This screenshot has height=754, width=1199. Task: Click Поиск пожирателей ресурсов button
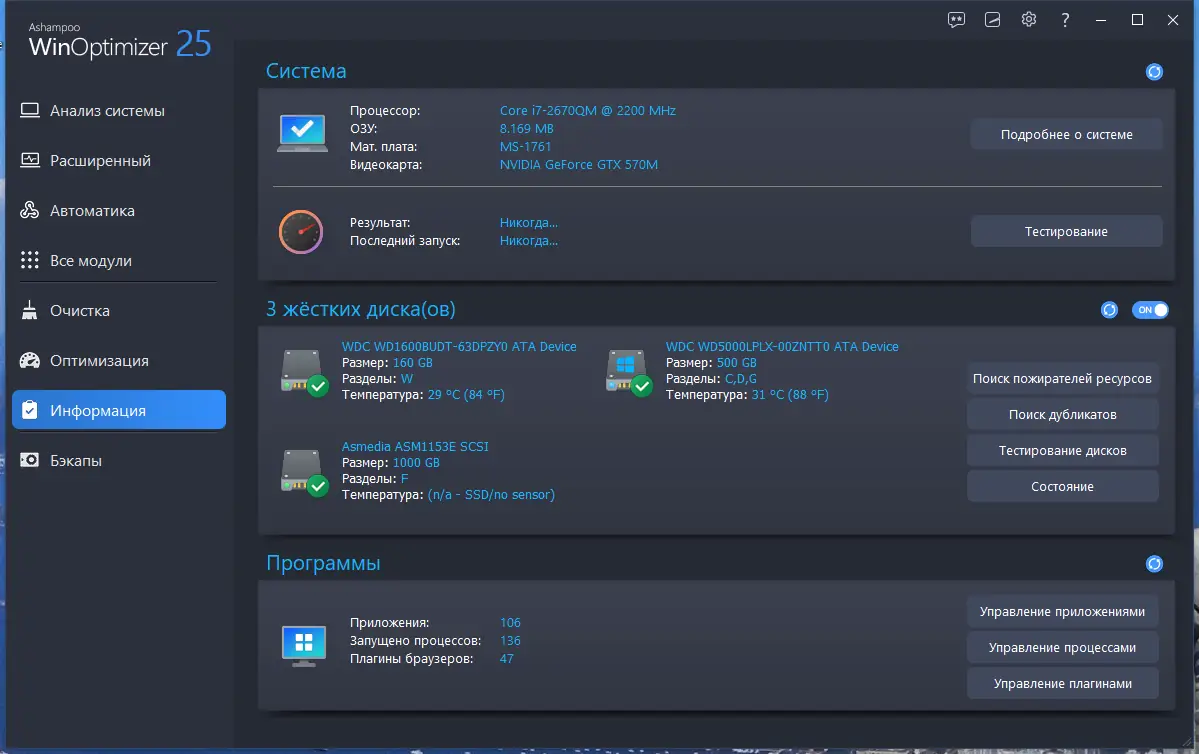[x=1062, y=379]
